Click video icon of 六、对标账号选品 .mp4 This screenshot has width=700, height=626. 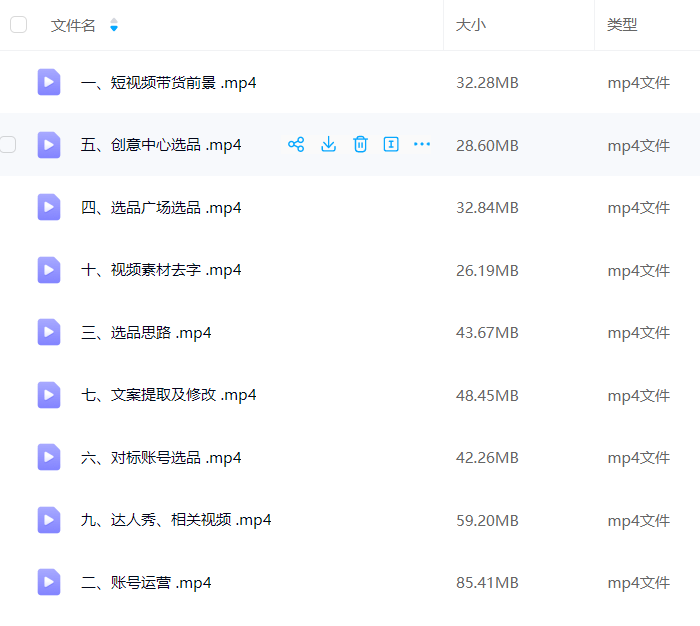[x=49, y=457]
